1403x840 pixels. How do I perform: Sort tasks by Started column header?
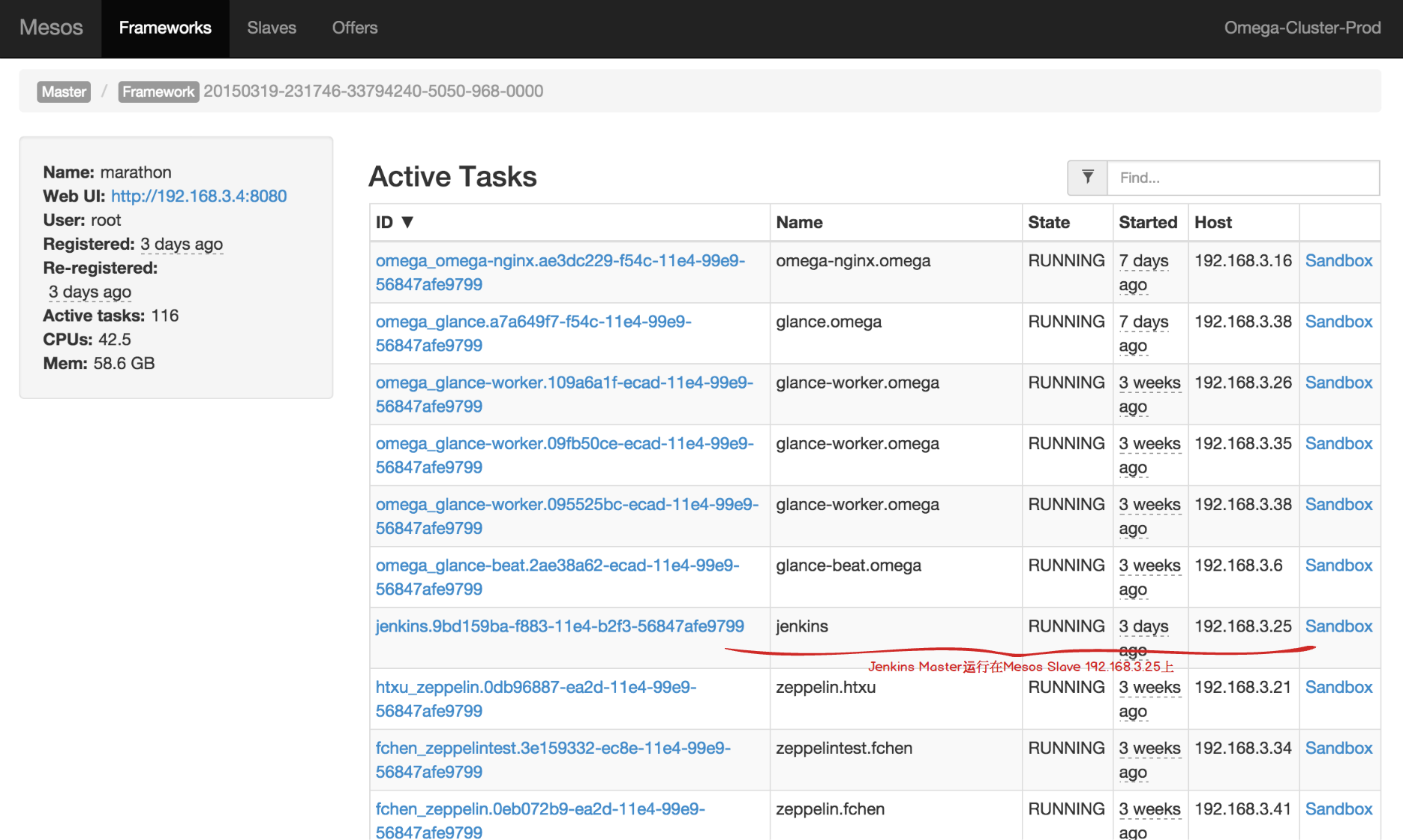1148,222
